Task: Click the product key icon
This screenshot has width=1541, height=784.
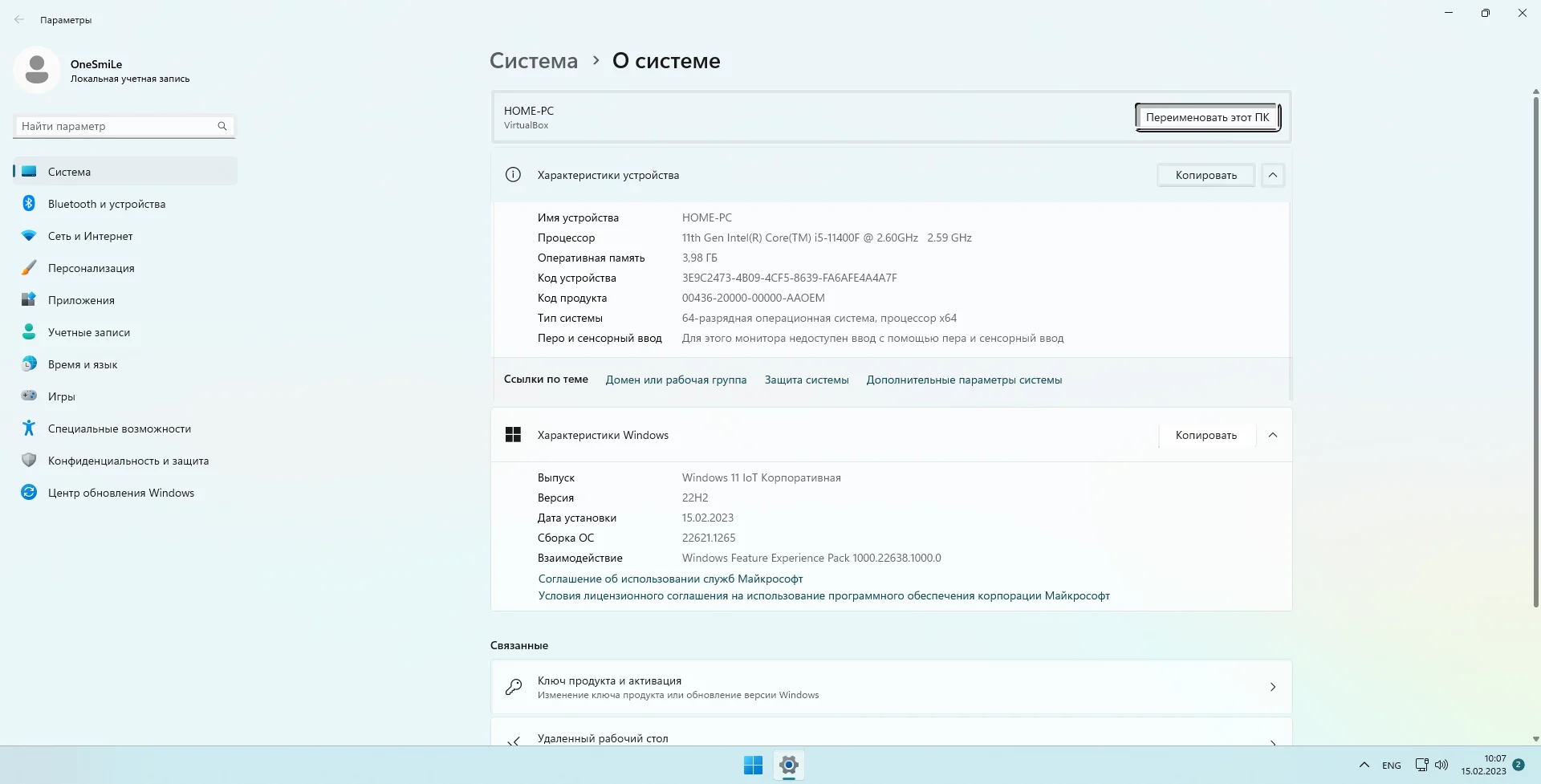Action: [x=514, y=687]
